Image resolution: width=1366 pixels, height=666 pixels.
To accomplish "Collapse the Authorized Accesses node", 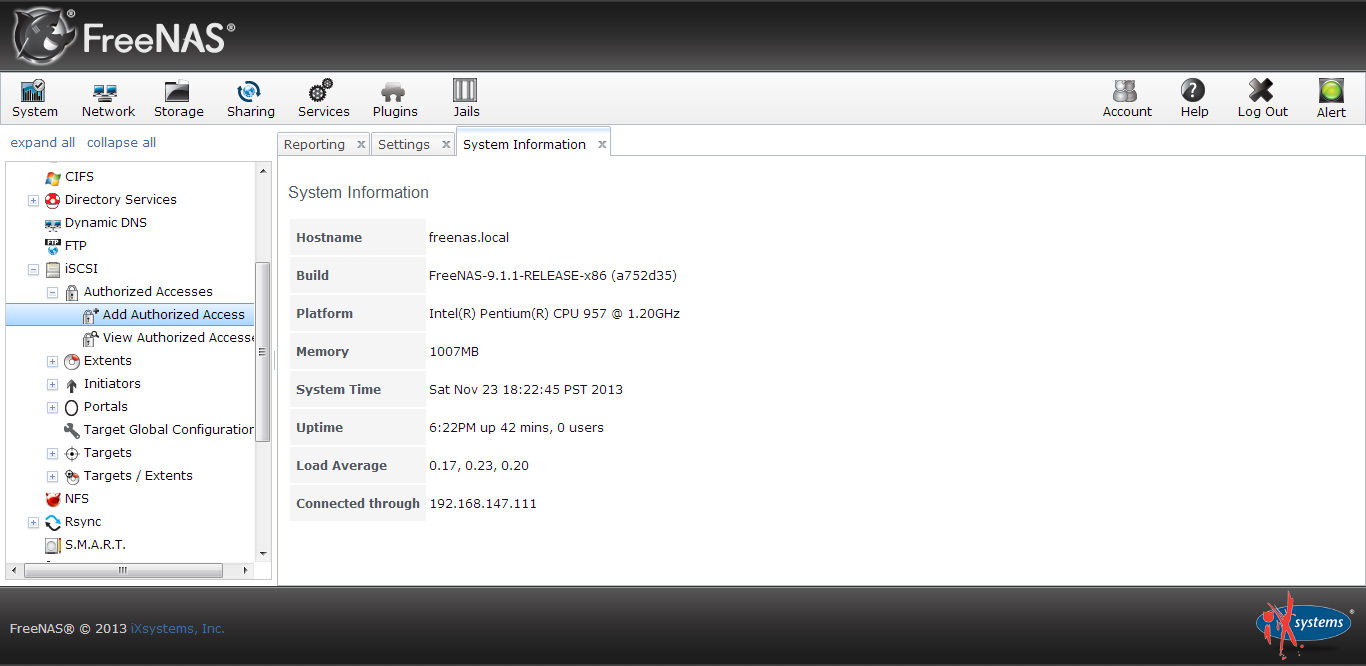I will coord(52,292).
